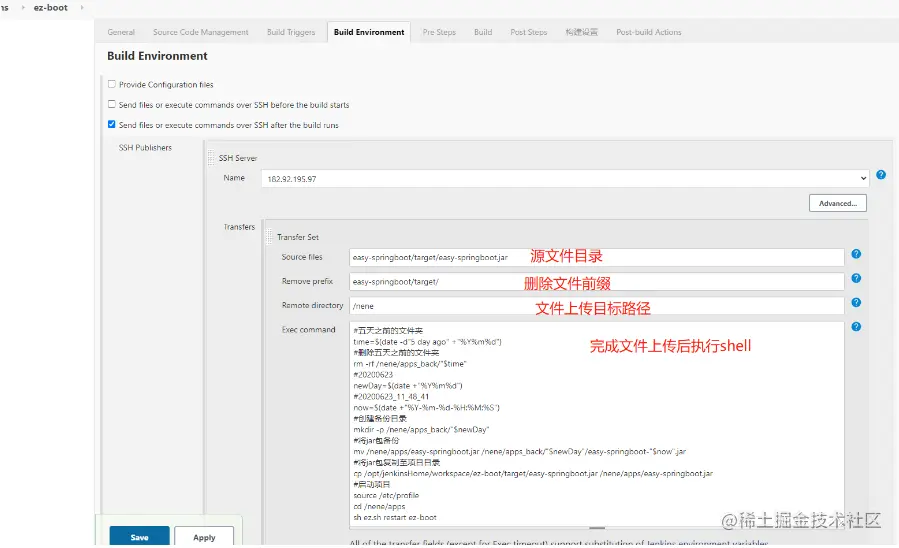Image resolution: width=899 pixels, height=548 pixels.
Task: Open the SSH Server Advanced settings
Action: point(838,203)
